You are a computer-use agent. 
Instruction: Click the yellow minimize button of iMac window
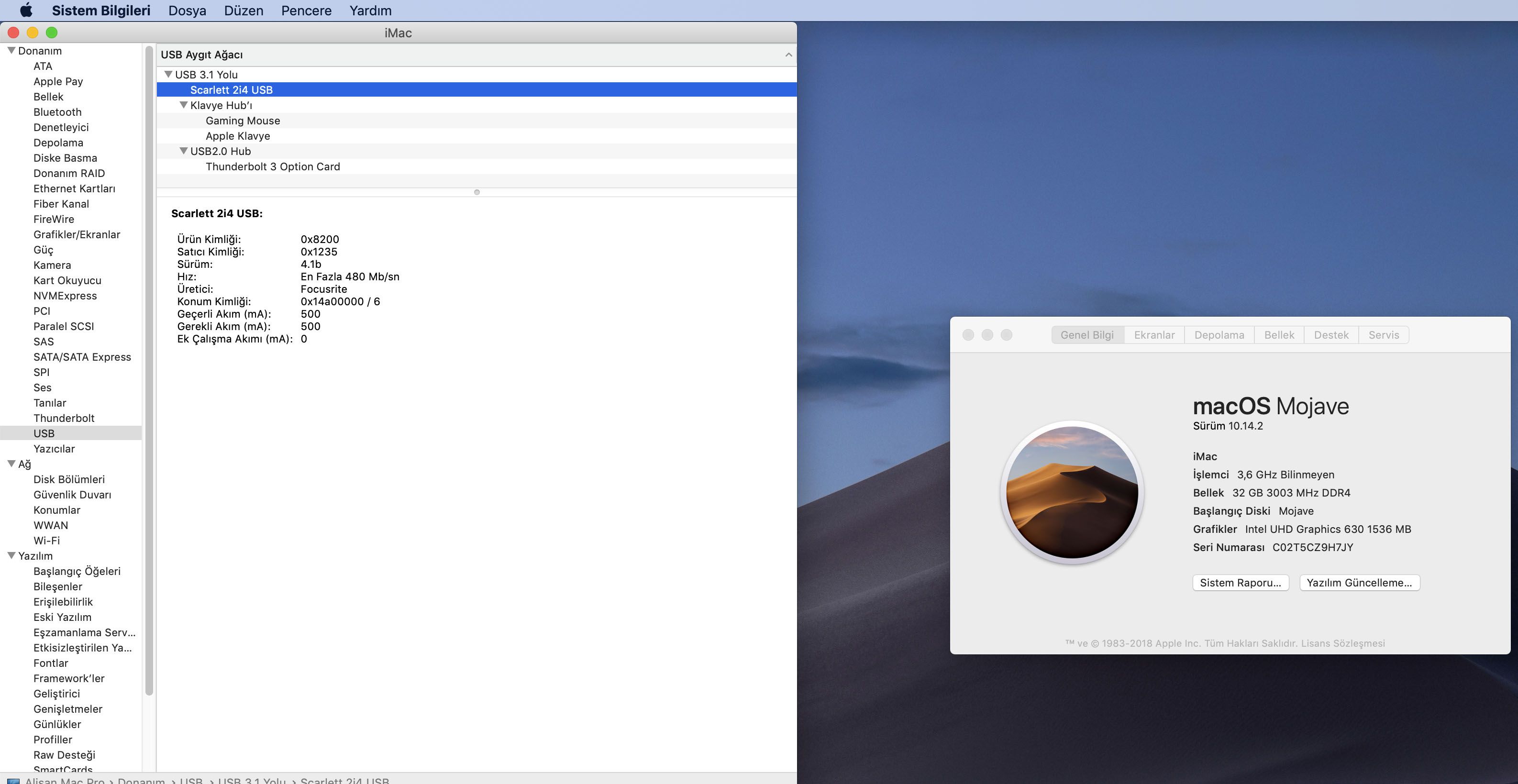point(33,33)
